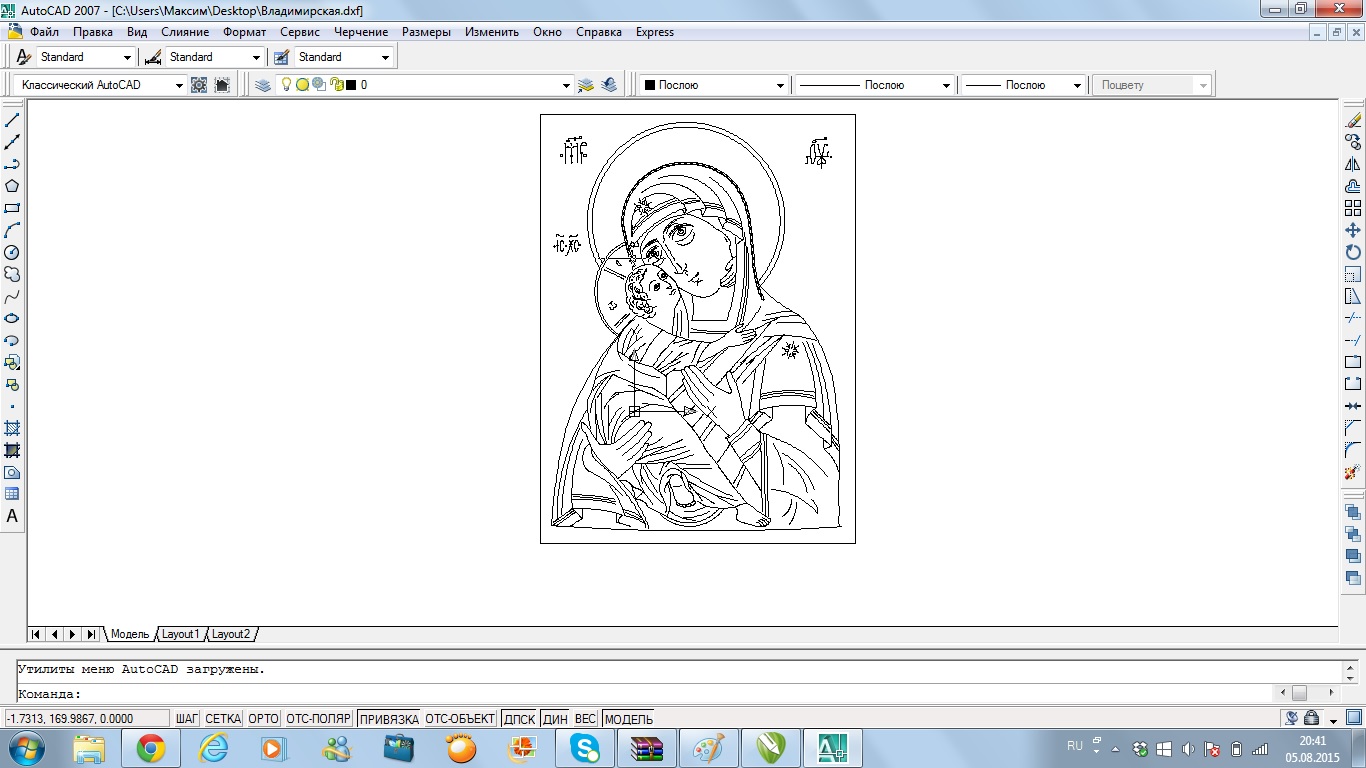Click the МОДЕЛЬ status bar button
Screen dimensions: 1366x768
(x=629, y=718)
